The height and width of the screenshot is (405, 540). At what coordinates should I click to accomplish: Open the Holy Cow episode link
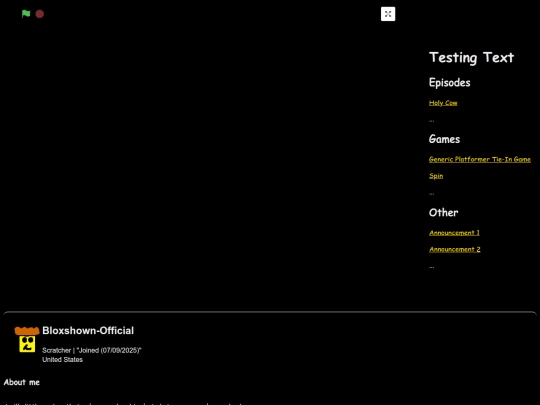(443, 103)
